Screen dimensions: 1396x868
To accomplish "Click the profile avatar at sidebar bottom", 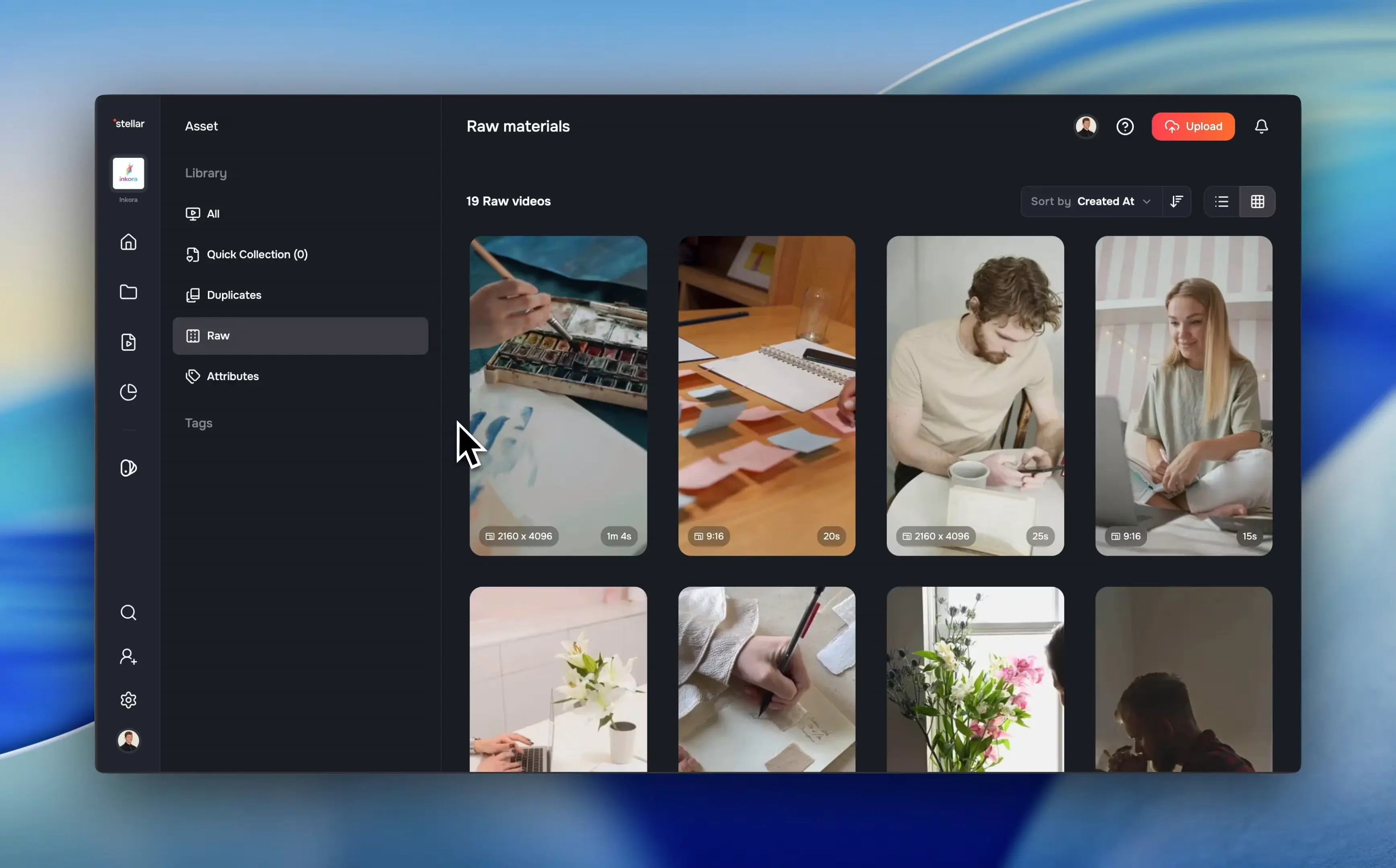I will 129,741.
